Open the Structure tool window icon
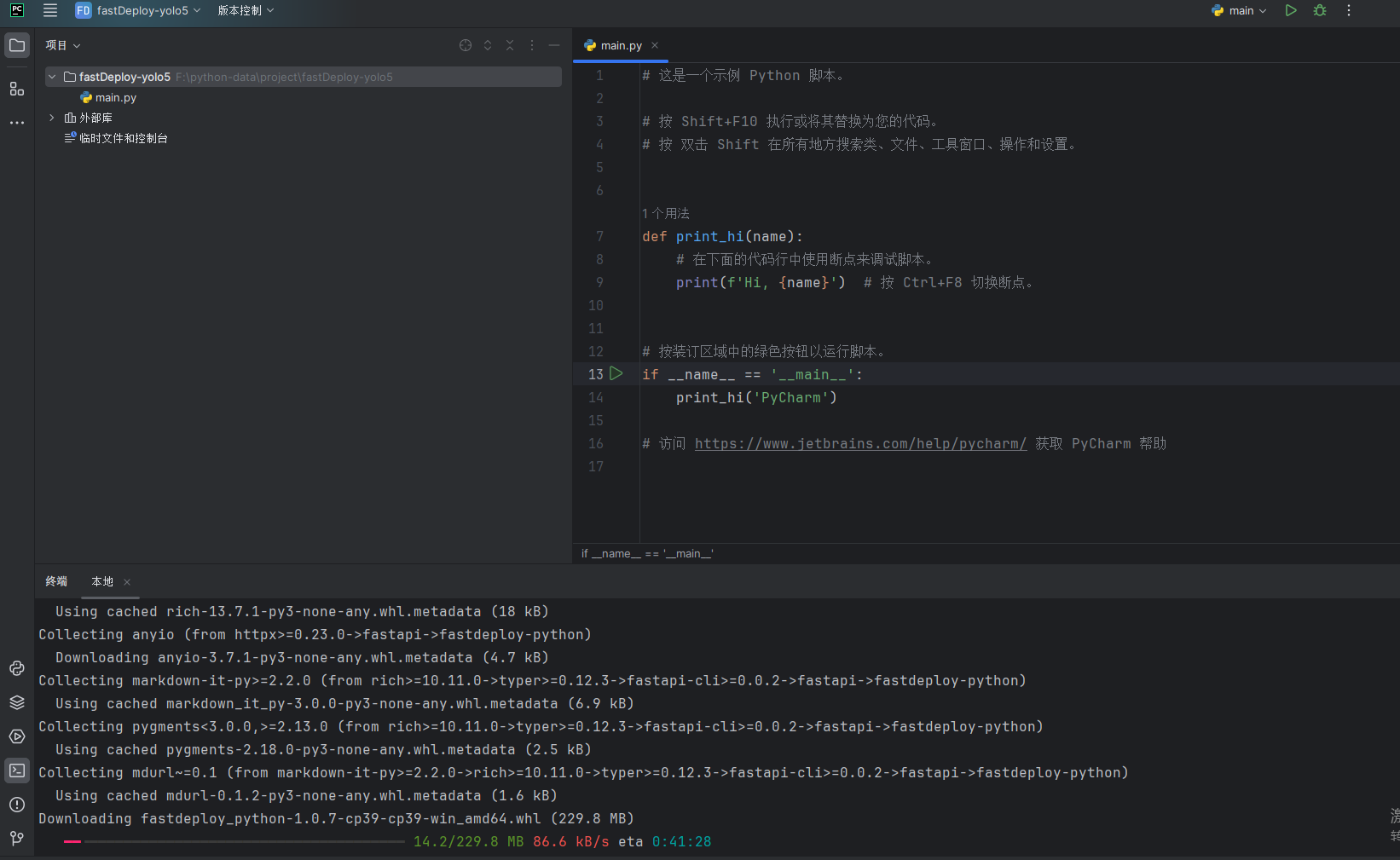The width and height of the screenshot is (1400, 860). point(17,89)
